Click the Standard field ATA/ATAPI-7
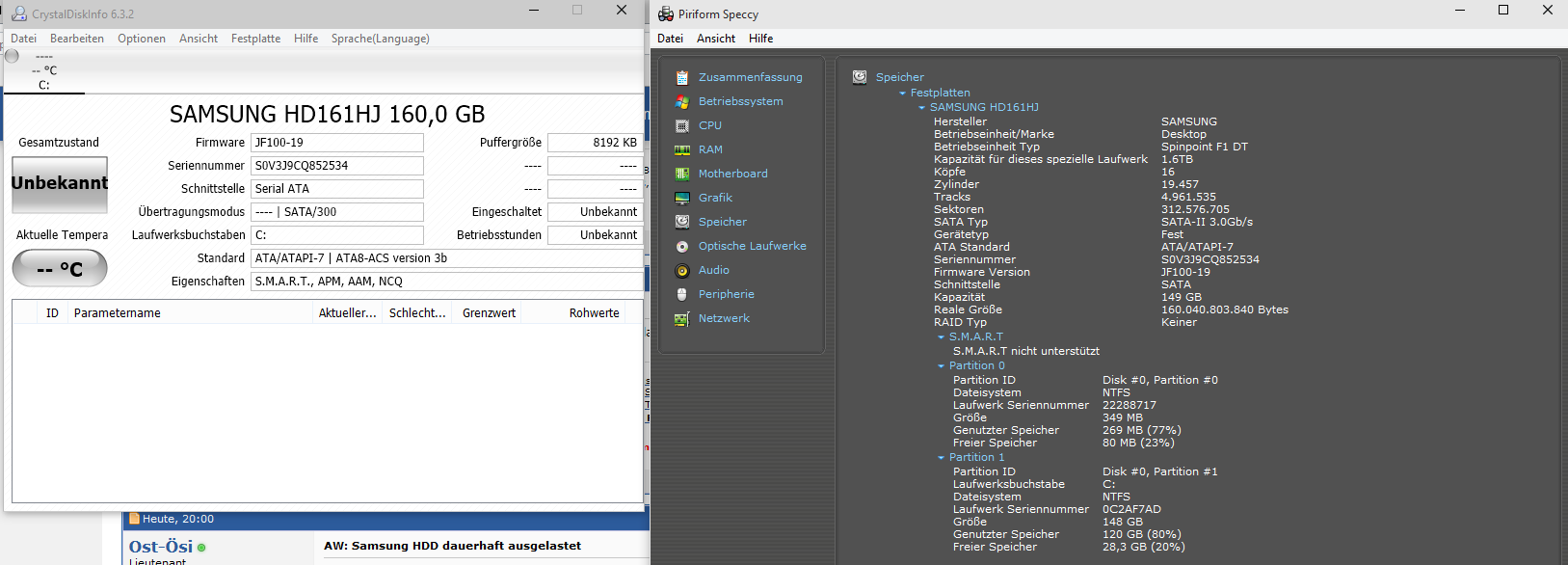The image size is (1568, 565). (446, 258)
